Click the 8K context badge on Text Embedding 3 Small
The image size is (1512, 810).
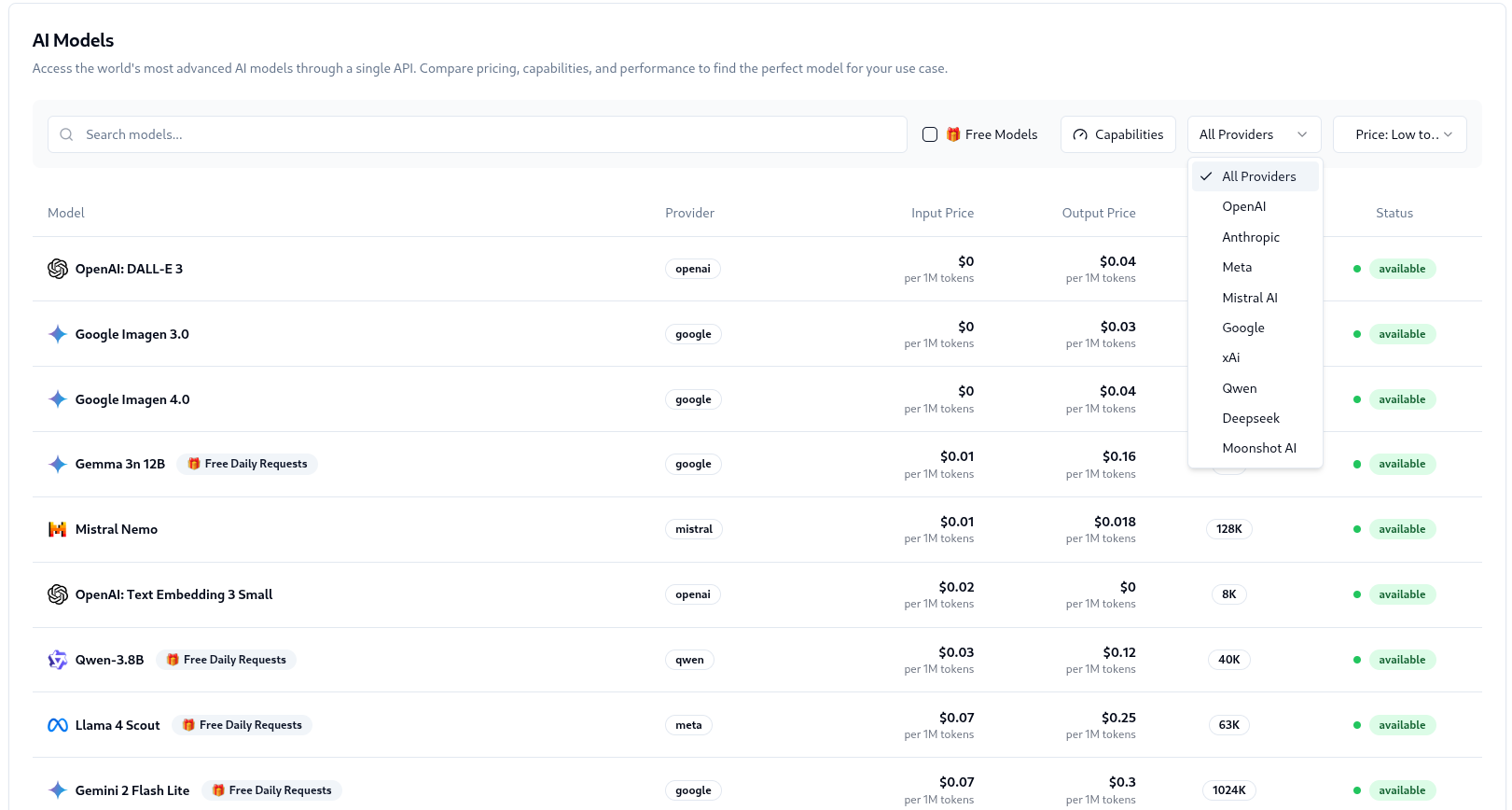(1229, 594)
